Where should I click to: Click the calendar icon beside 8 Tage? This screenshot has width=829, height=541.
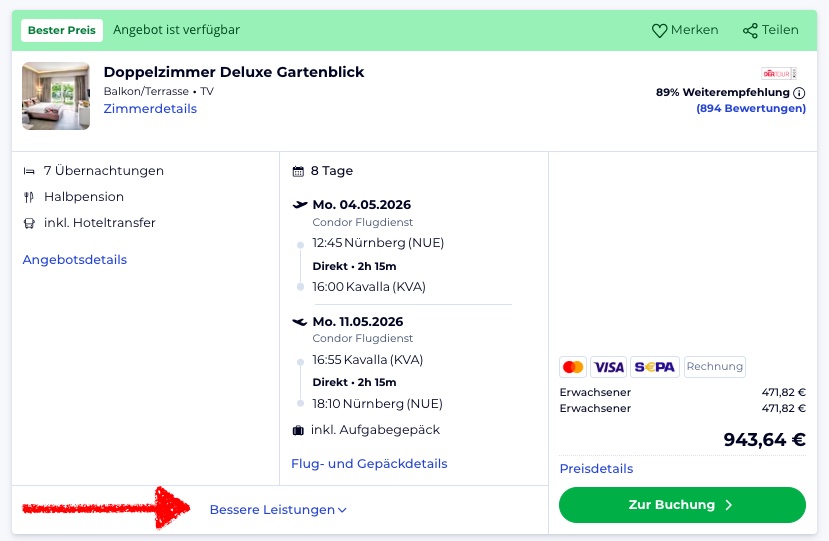(298, 171)
